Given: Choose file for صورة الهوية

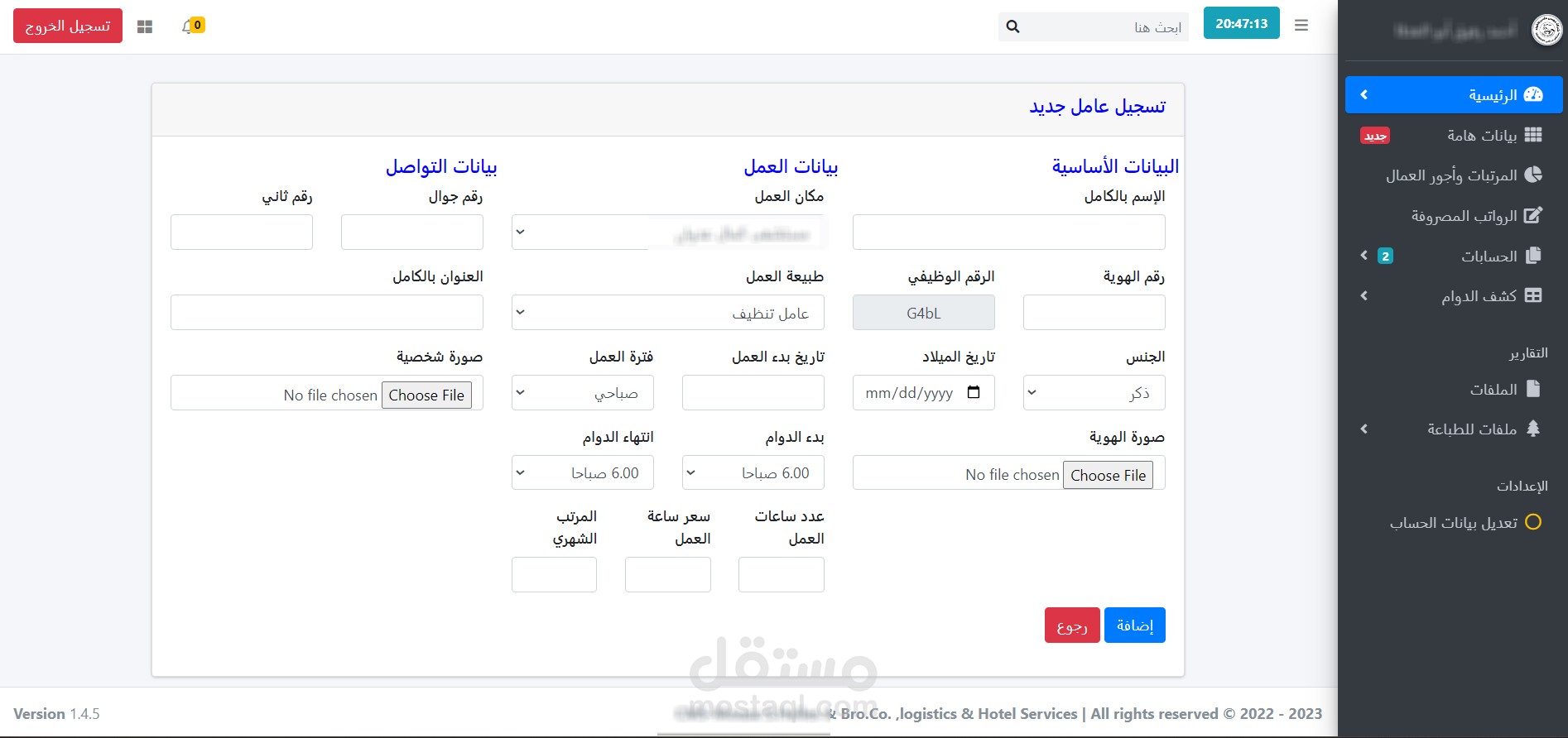Looking at the screenshot, I should 1108,475.
